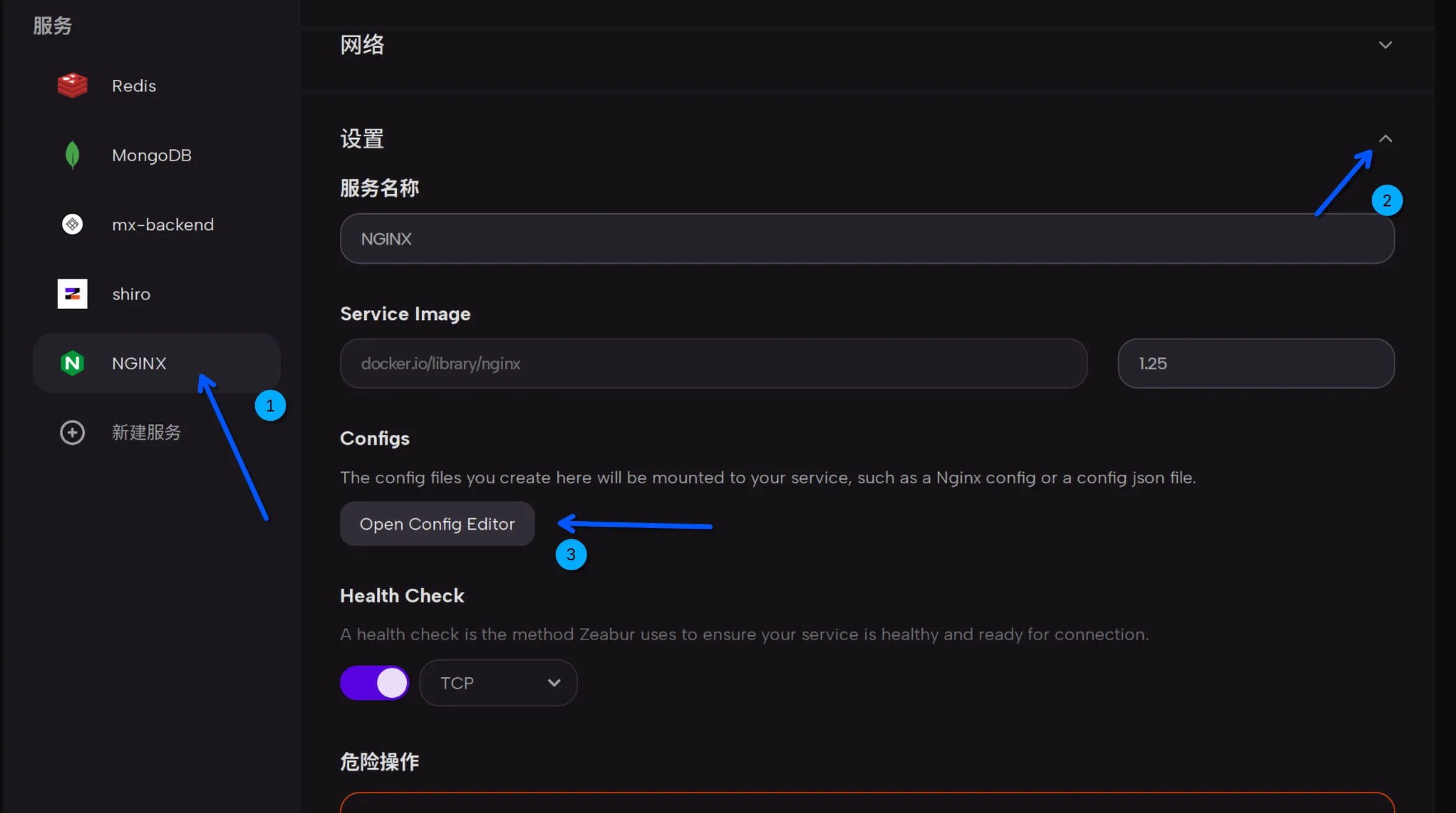The width and height of the screenshot is (1456, 813).
Task: Click the Redis service icon
Action: pos(72,86)
